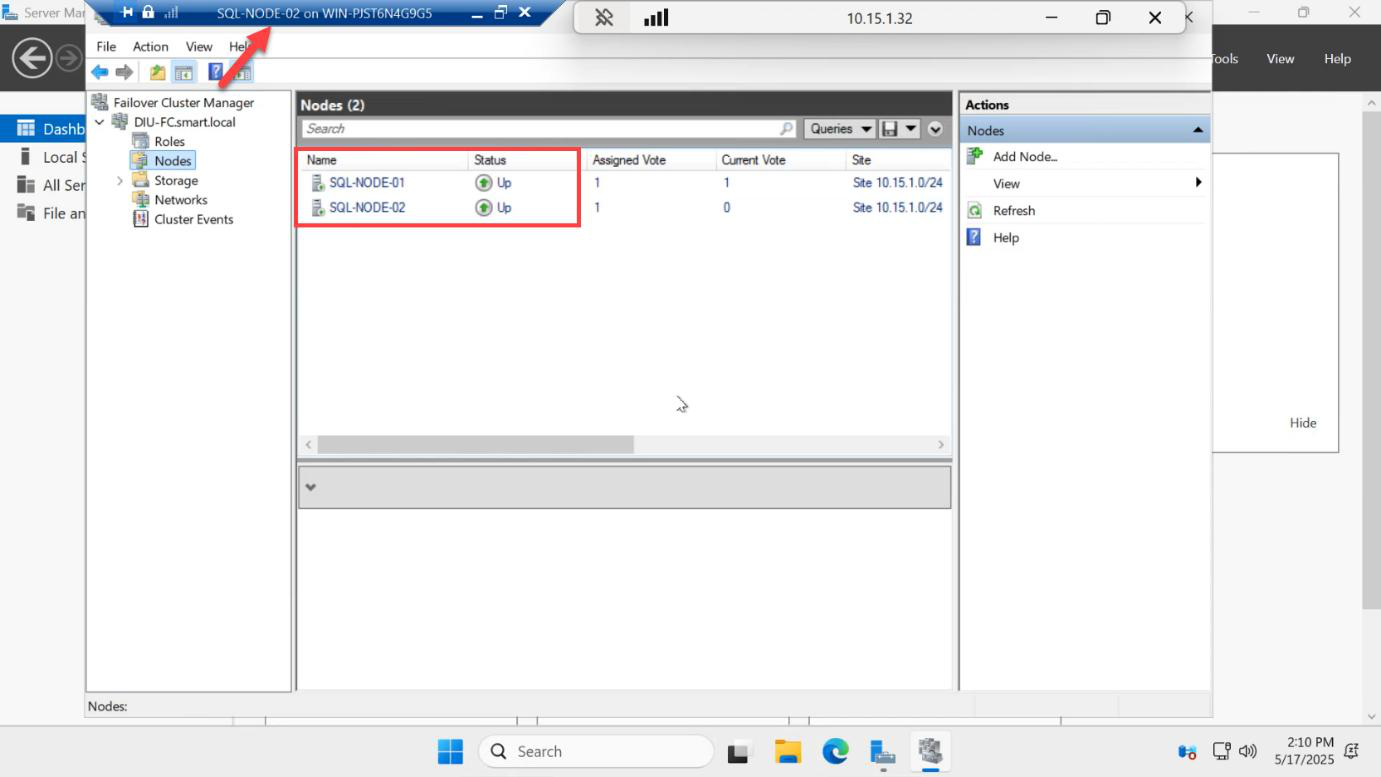1381x777 pixels.
Task: Click the Add Node icon in Actions pane
Action: pos(975,156)
